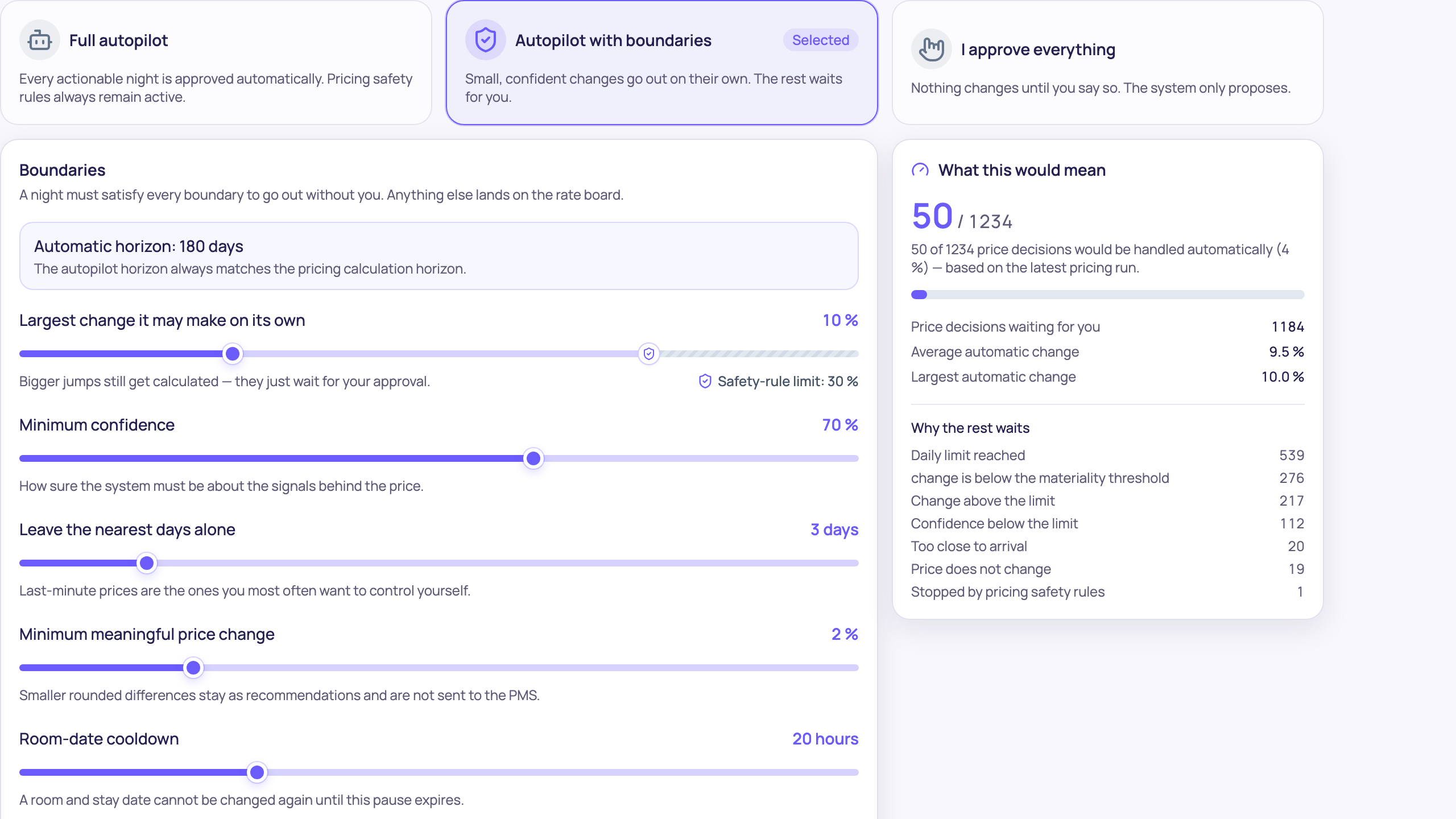Click the Why the rest waits heading
This screenshot has width=1456, height=819.
(x=970, y=428)
